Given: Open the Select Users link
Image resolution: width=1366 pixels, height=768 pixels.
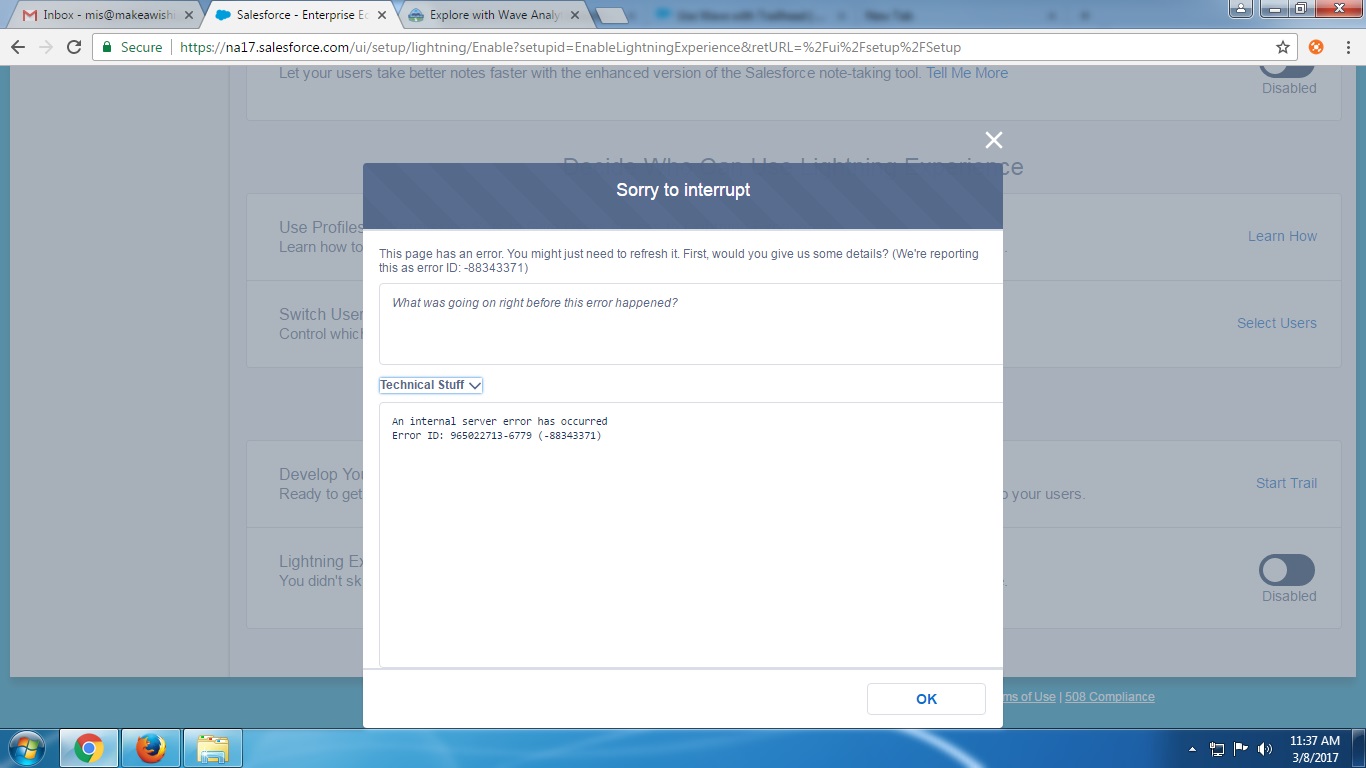Looking at the screenshot, I should coord(1277,323).
